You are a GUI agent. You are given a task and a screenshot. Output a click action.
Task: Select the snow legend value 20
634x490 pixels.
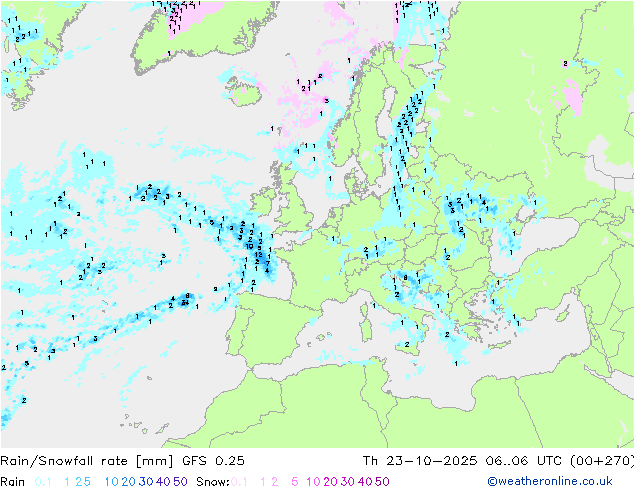tap(330, 482)
